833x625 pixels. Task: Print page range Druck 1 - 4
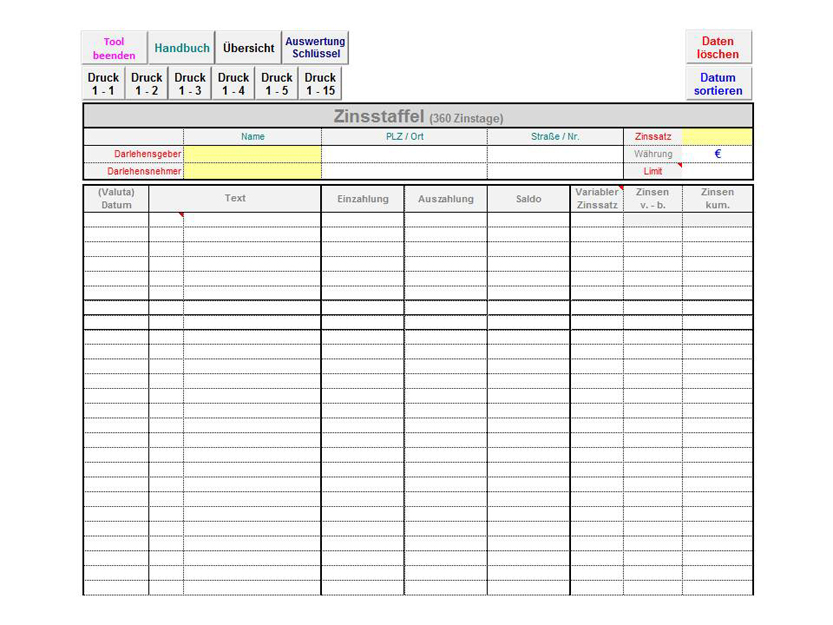point(234,84)
